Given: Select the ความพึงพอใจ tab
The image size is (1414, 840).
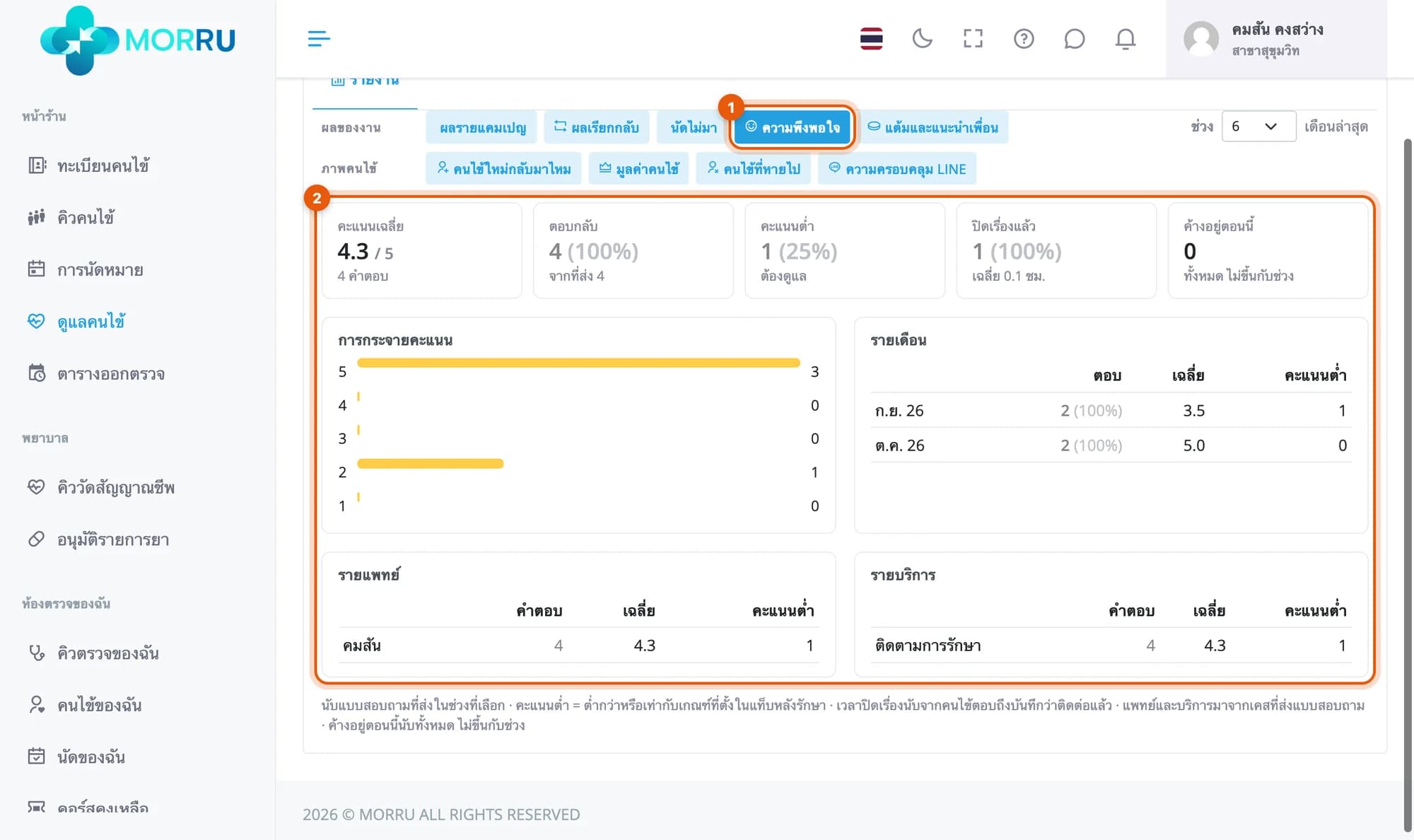Looking at the screenshot, I should coord(792,127).
